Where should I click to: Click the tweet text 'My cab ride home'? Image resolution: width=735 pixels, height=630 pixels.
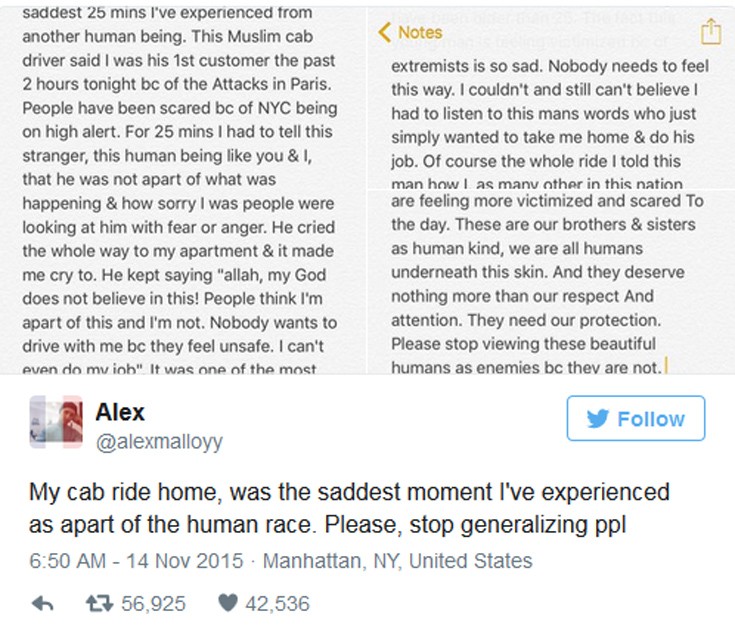pyautogui.click(x=346, y=508)
